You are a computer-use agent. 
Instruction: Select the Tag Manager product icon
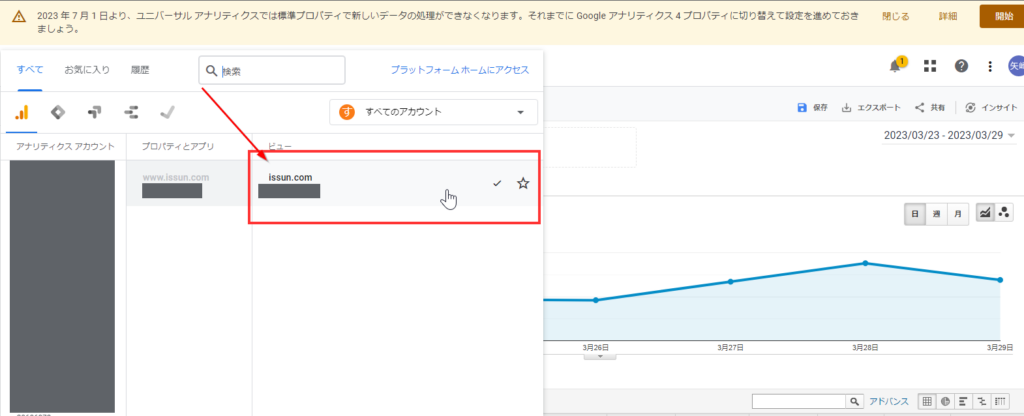[x=58, y=112]
